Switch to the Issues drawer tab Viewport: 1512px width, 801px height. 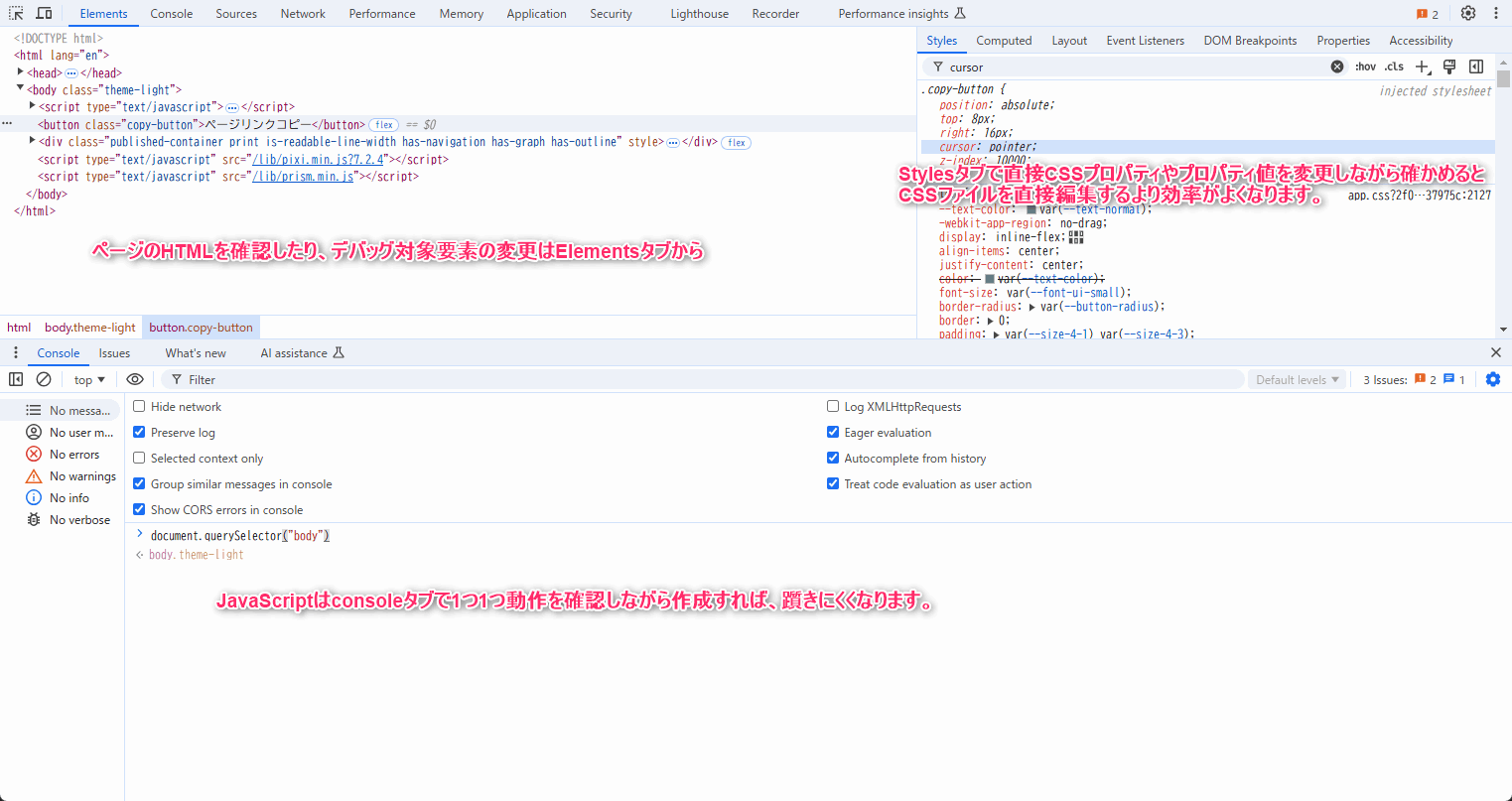point(114,353)
